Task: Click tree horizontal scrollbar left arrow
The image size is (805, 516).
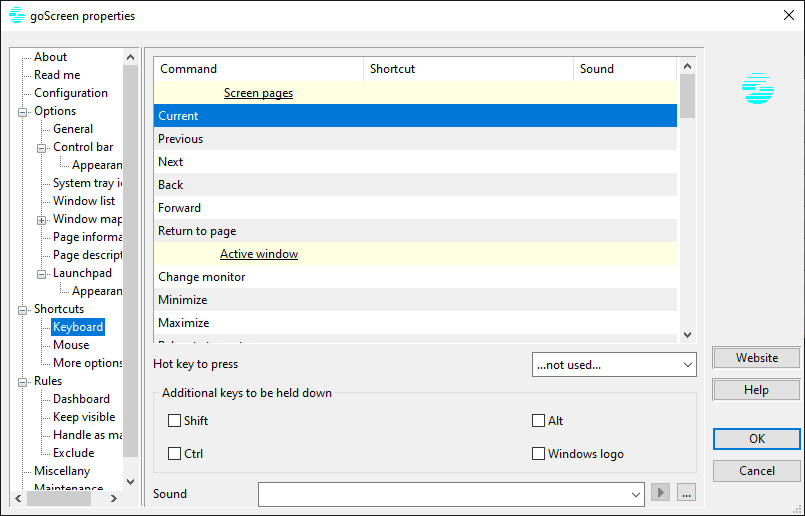Action: 18,498
